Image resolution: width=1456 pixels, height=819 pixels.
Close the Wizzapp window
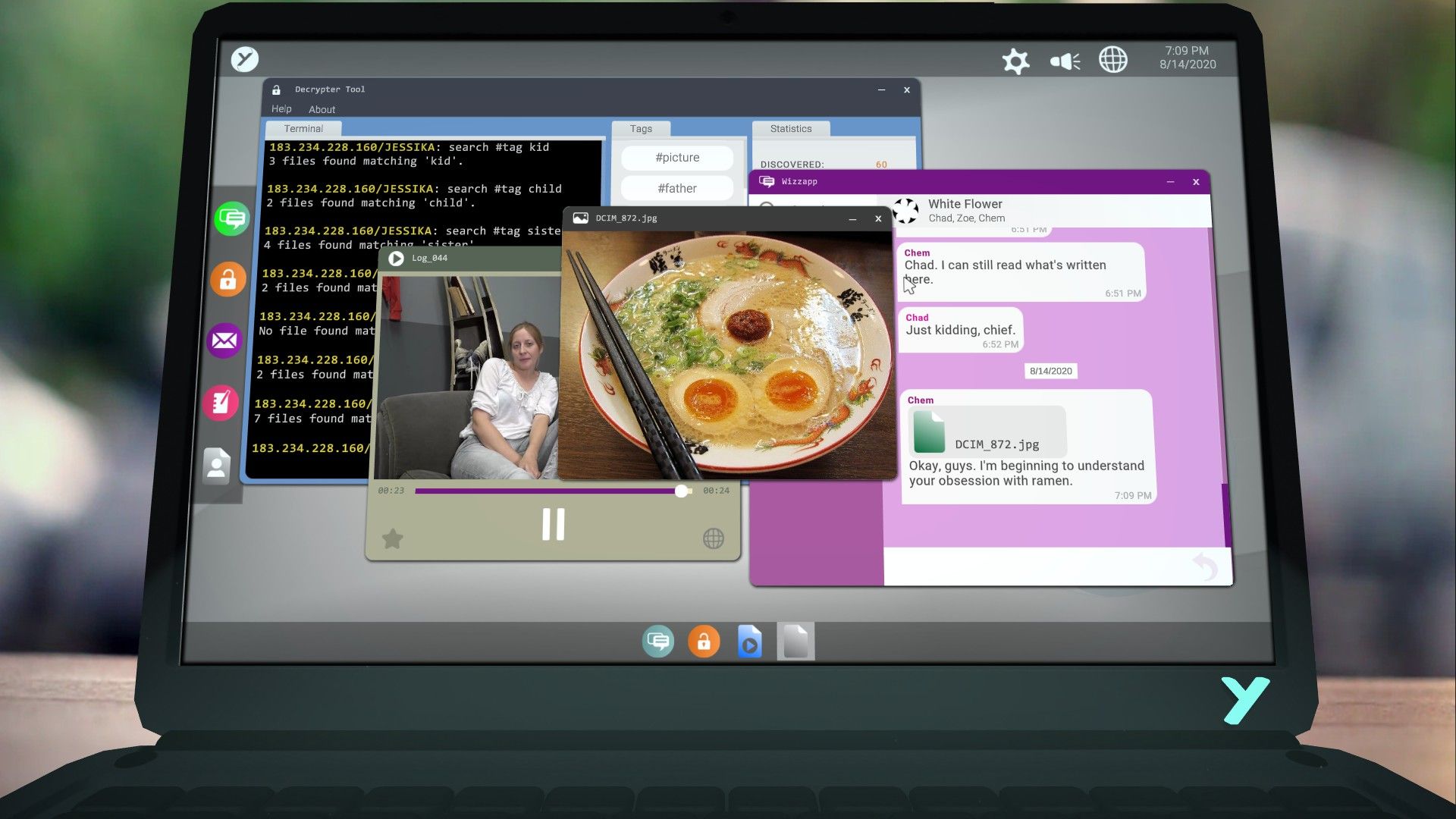click(x=1196, y=182)
